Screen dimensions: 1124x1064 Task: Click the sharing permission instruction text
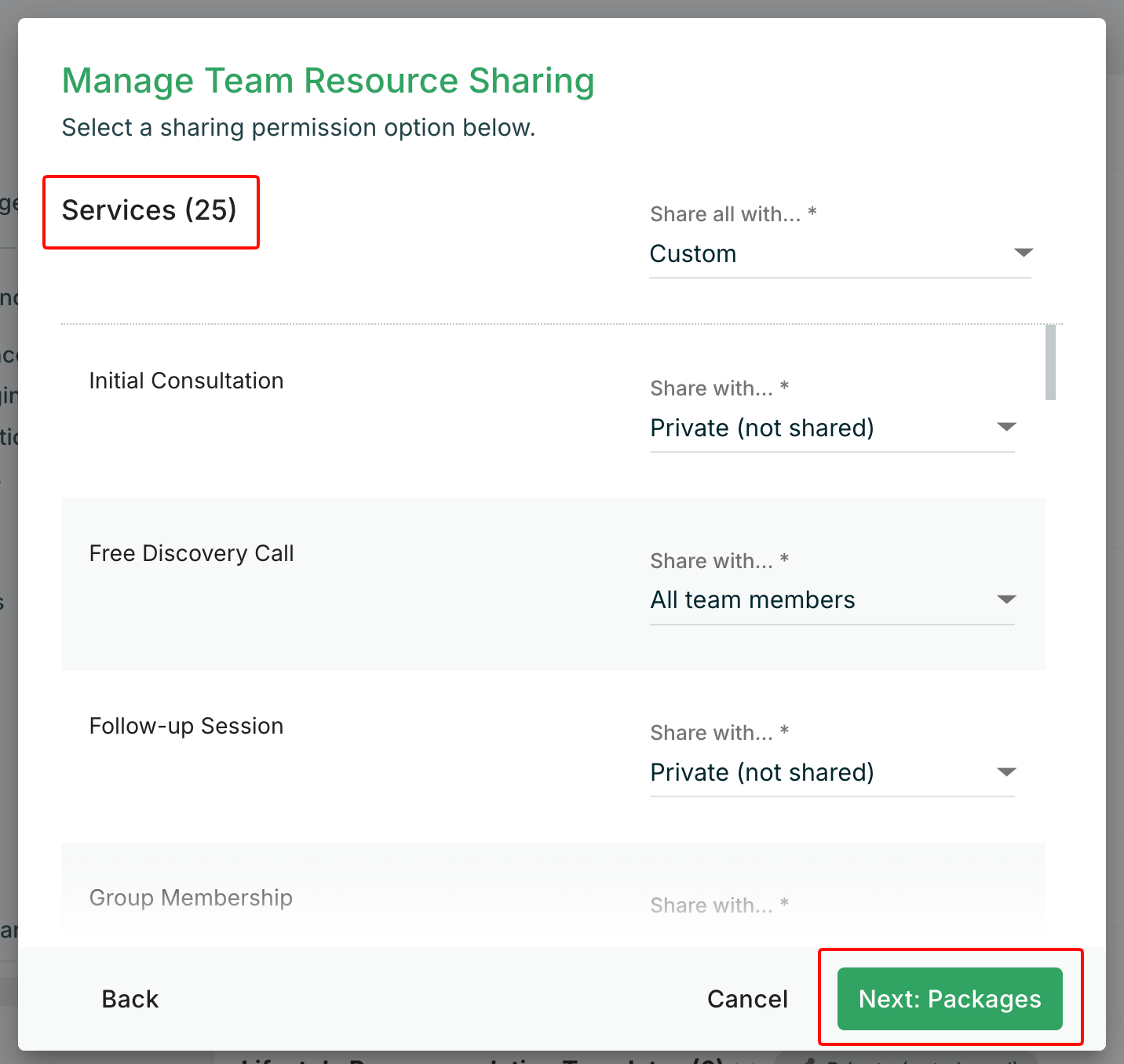[298, 127]
